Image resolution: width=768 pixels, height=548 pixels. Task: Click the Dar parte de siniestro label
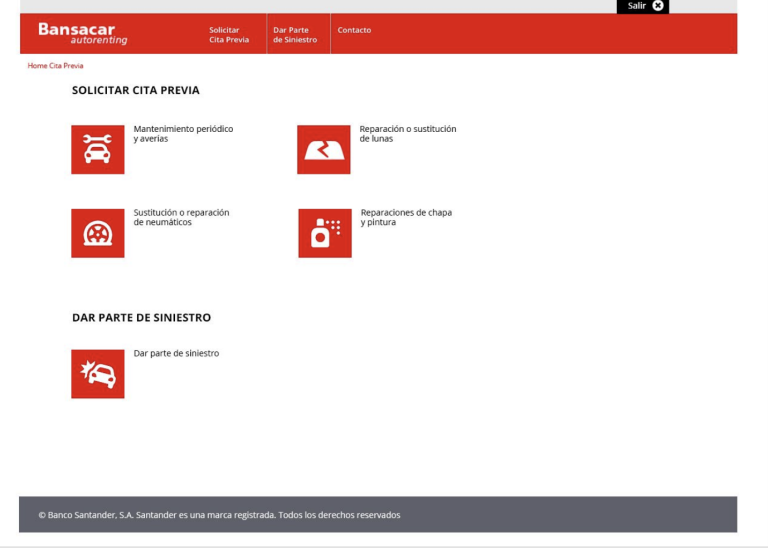coord(176,353)
